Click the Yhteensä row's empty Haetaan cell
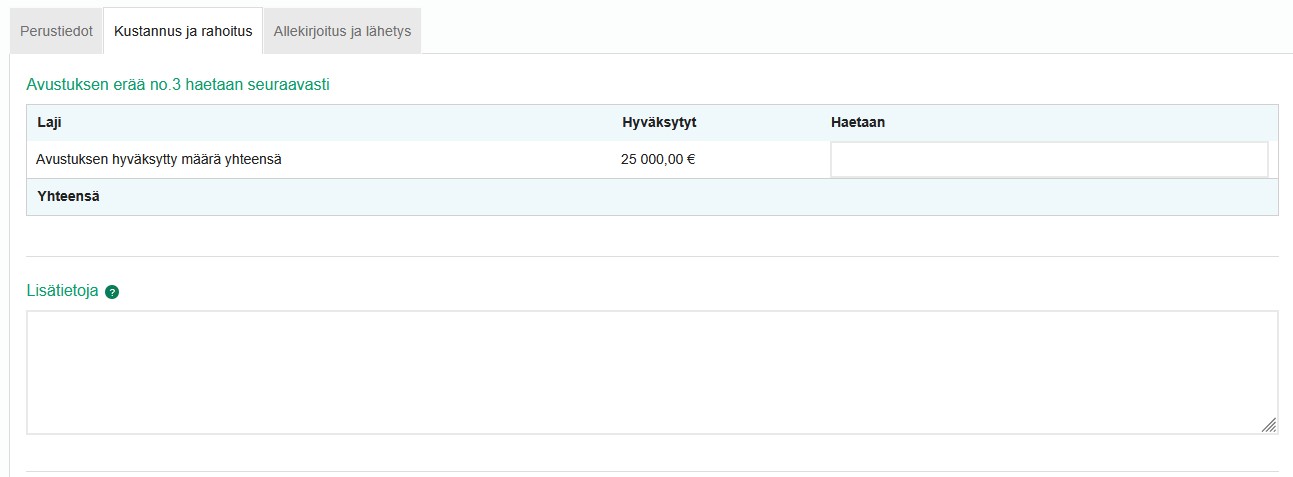Viewport: 1293px width, 477px height. (x=1048, y=197)
